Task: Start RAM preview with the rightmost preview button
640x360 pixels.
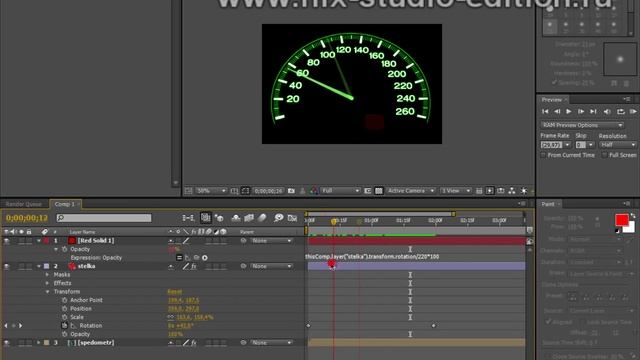Action: pyautogui.click(x=633, y=111)
